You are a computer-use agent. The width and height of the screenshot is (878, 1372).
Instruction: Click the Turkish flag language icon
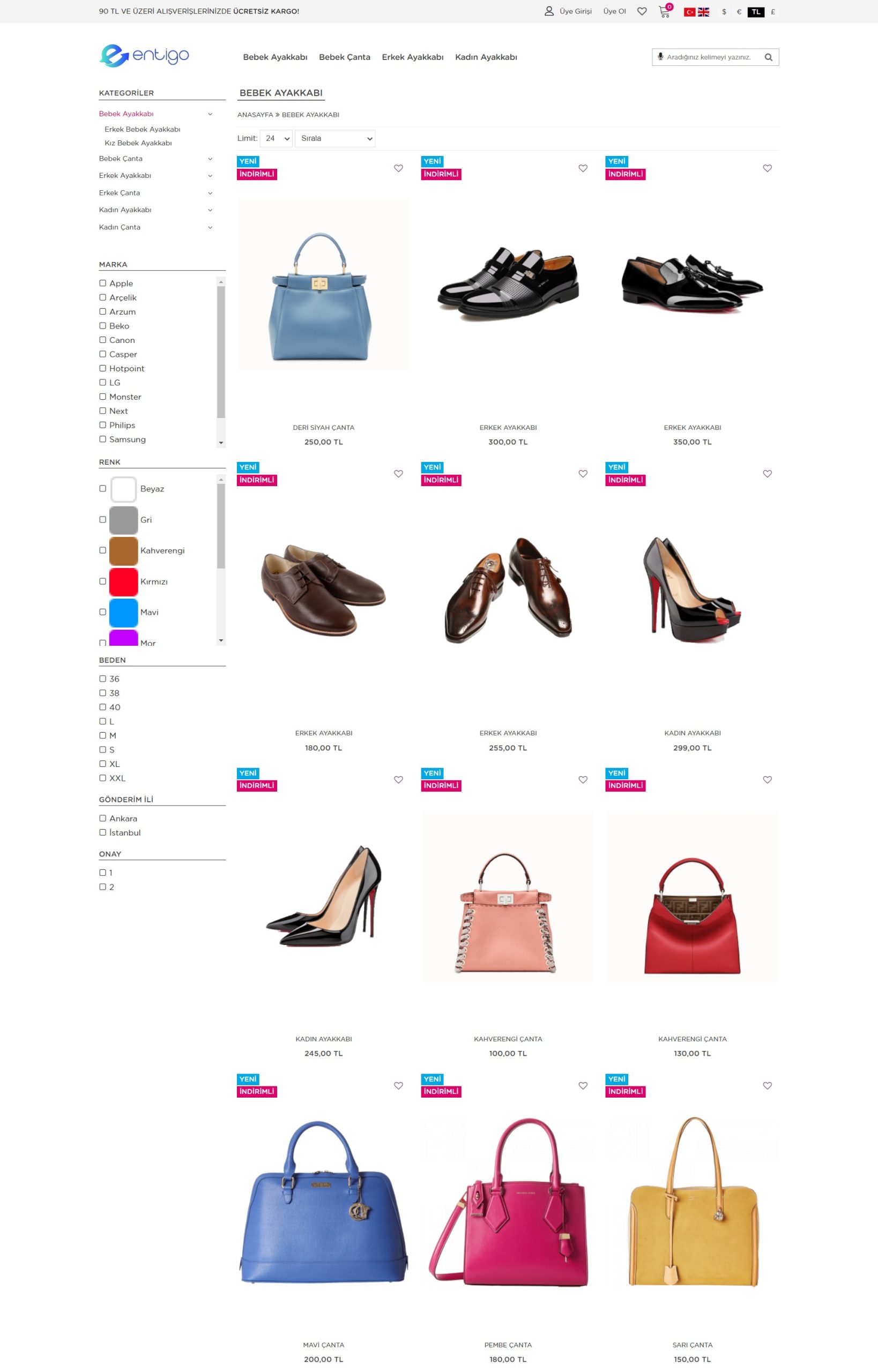tap(689, 12)
